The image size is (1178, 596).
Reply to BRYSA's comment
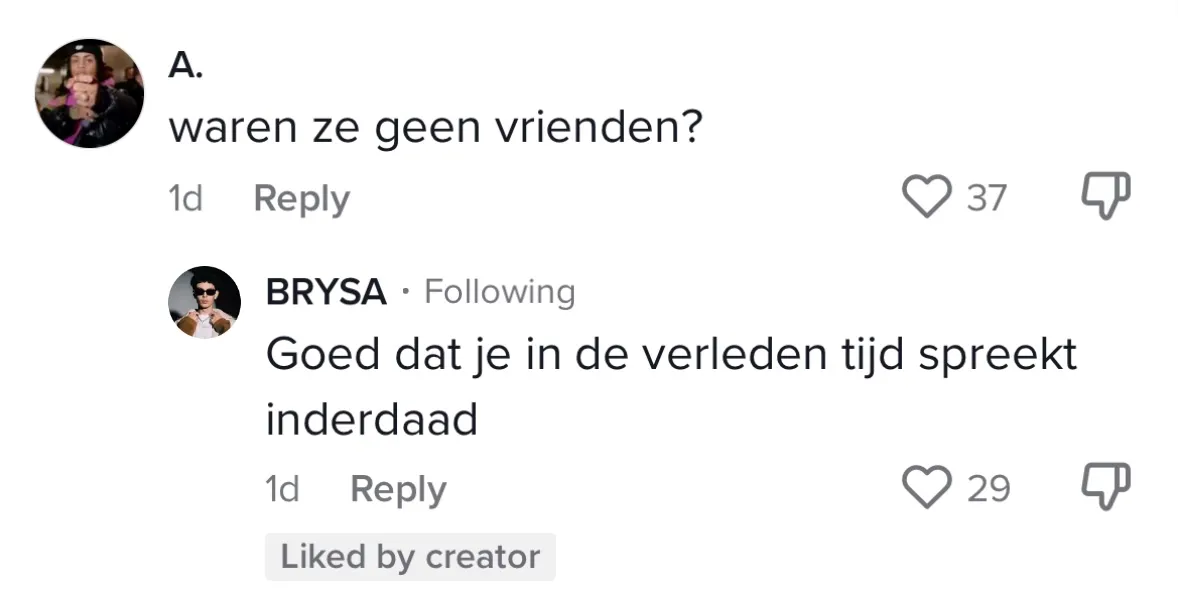397,489
